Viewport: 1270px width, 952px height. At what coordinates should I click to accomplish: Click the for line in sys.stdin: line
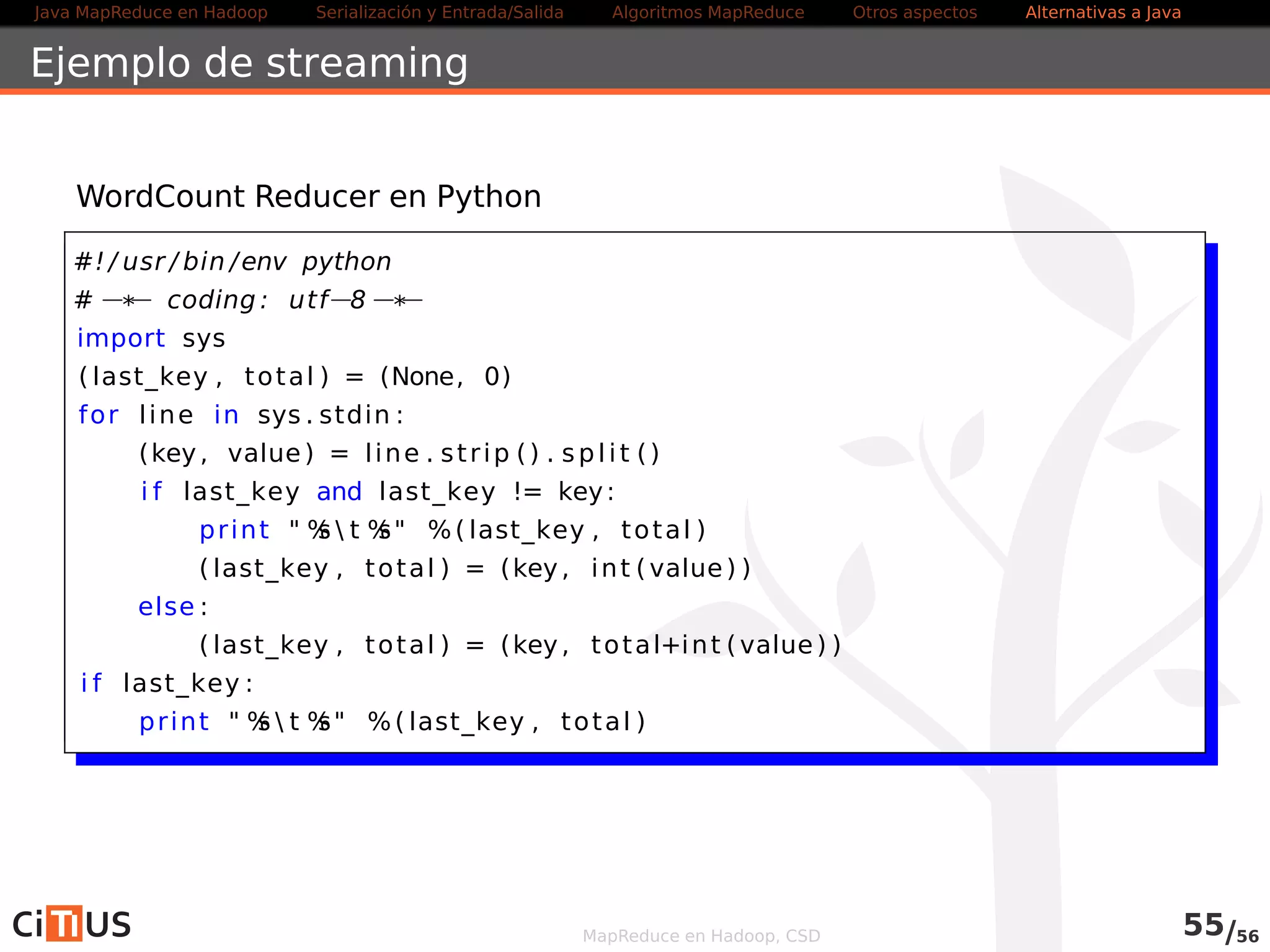(241, 415)
